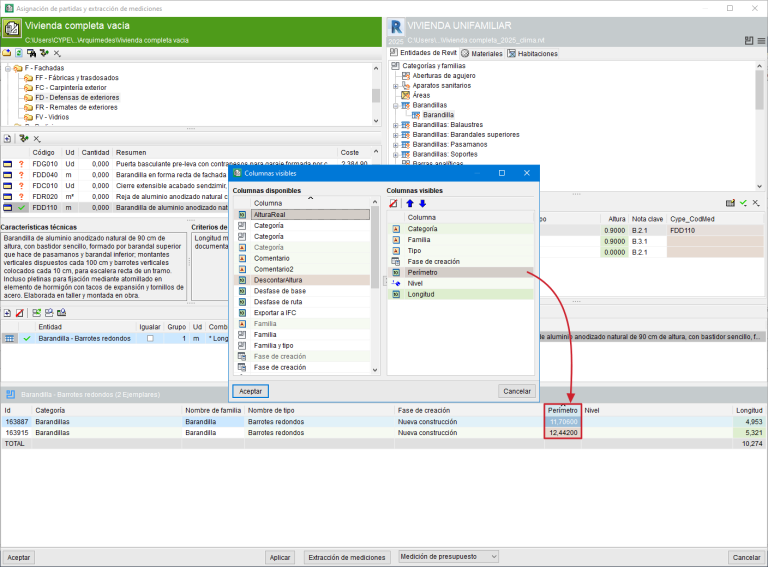The width and height of the screenshot is (768, 567).
Task: Maximize the Columnas visibles dialog
Action: 502,173
